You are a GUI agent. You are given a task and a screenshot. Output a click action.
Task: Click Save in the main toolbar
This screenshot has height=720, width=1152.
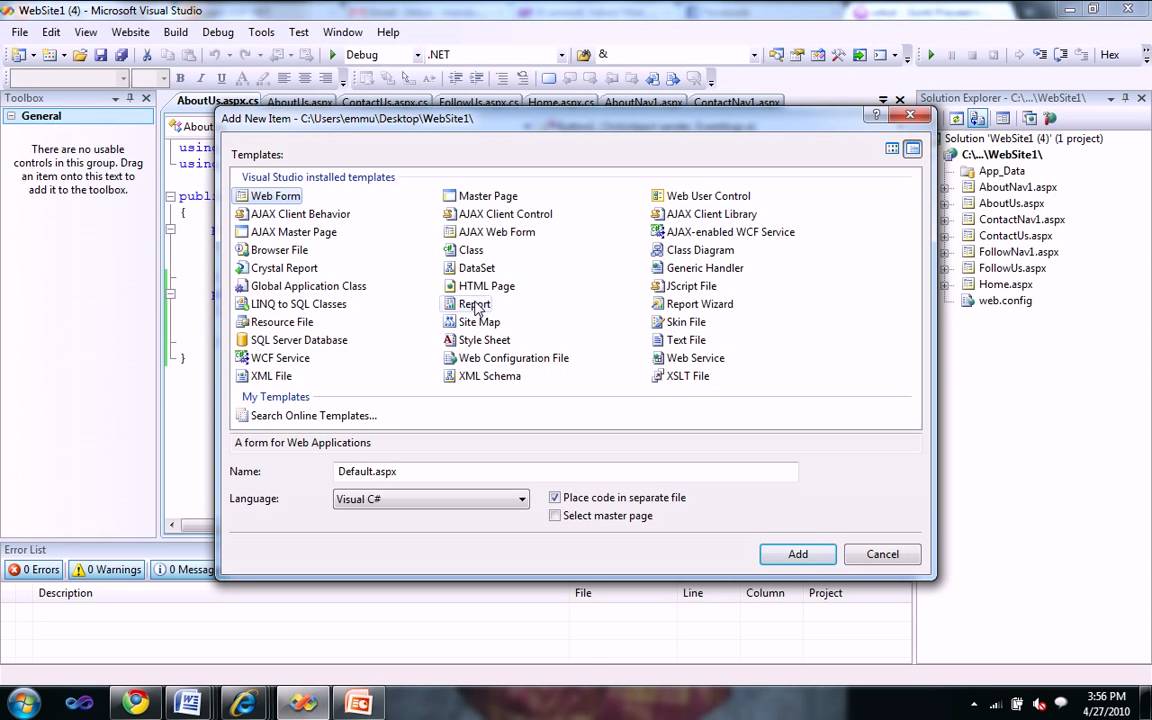click(x=101, y=55)
